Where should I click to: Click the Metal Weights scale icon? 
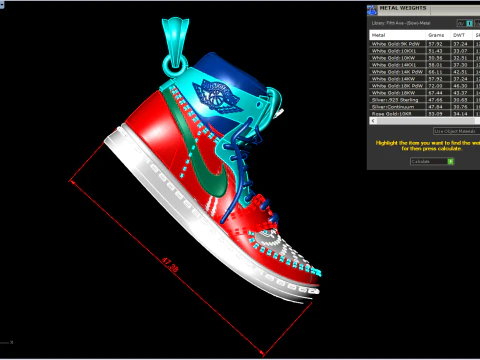pyautogui.click(x=372, y=10)
